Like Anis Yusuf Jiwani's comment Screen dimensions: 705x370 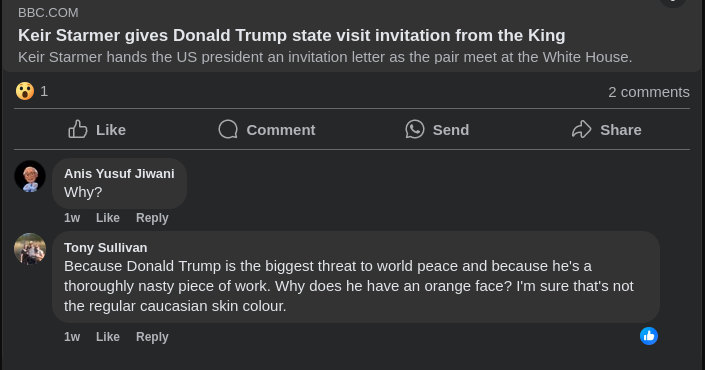coord(107,218)
